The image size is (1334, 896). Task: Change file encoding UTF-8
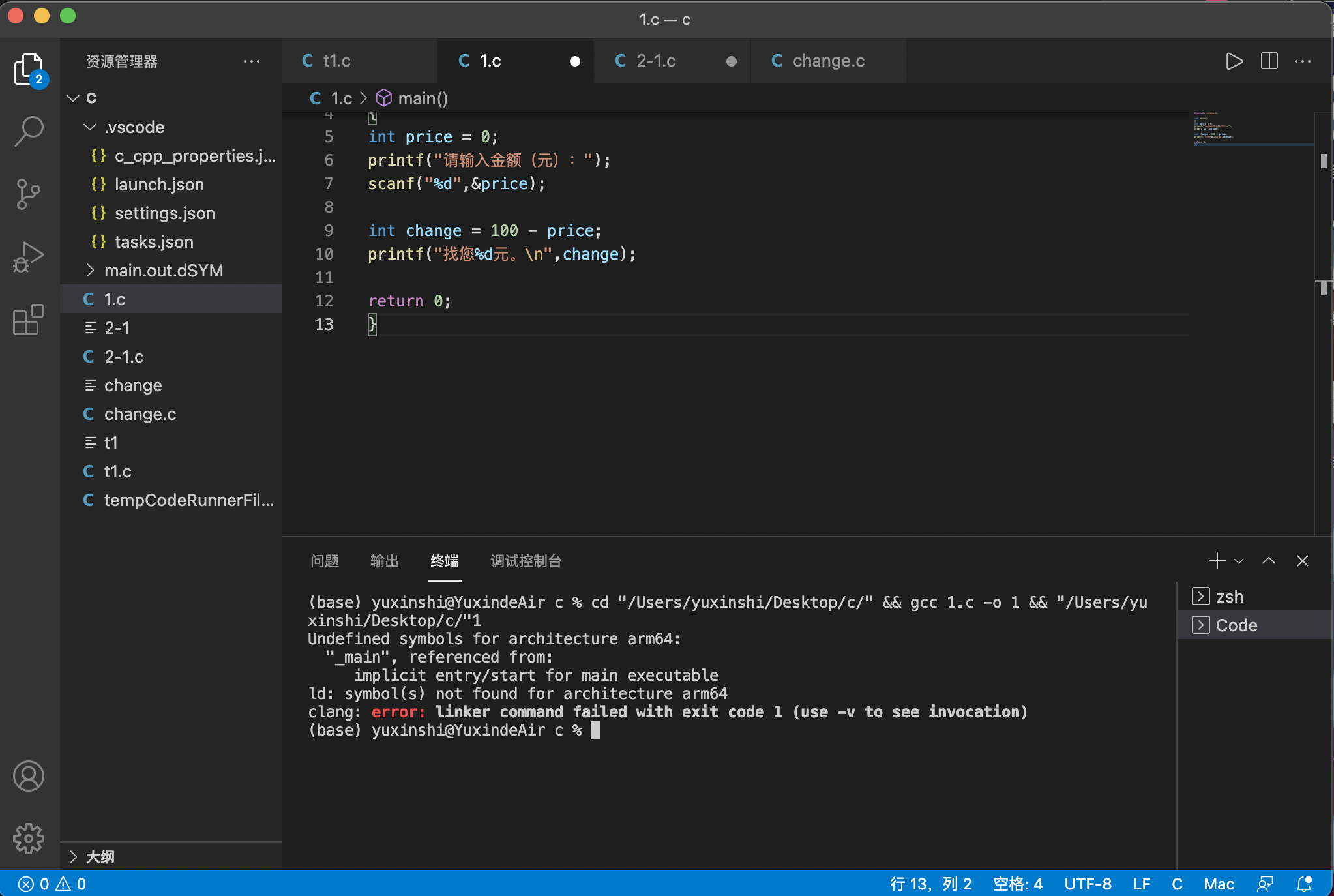point(1088,884)
